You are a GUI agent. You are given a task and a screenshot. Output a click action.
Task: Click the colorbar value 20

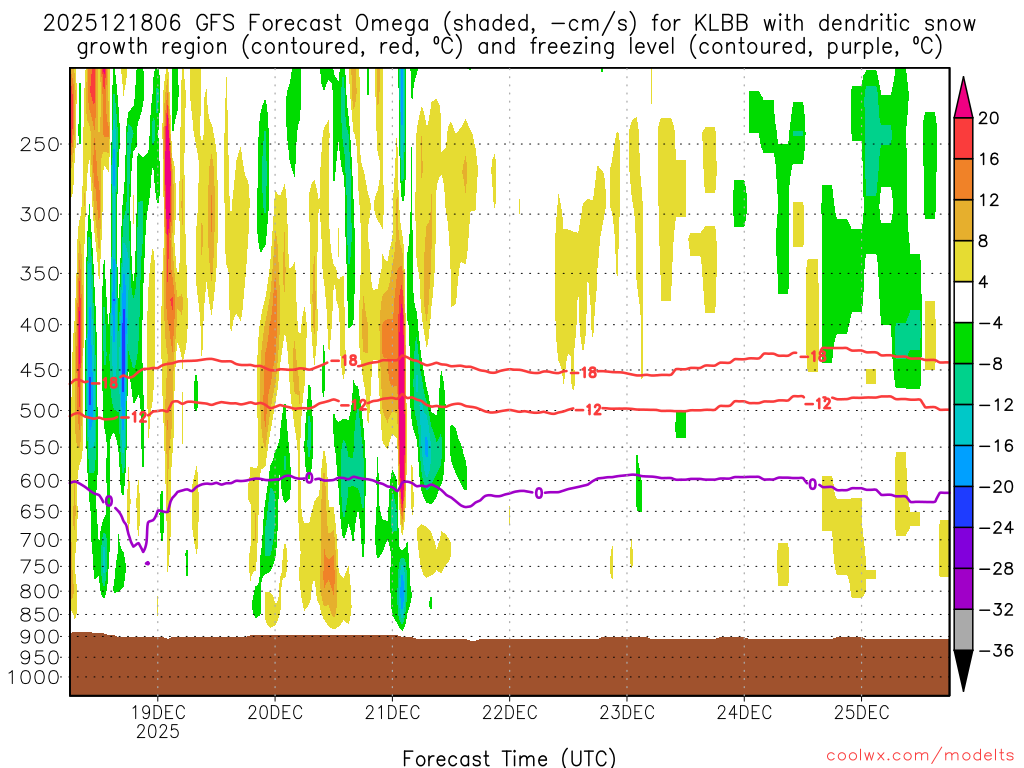[989, 118]
